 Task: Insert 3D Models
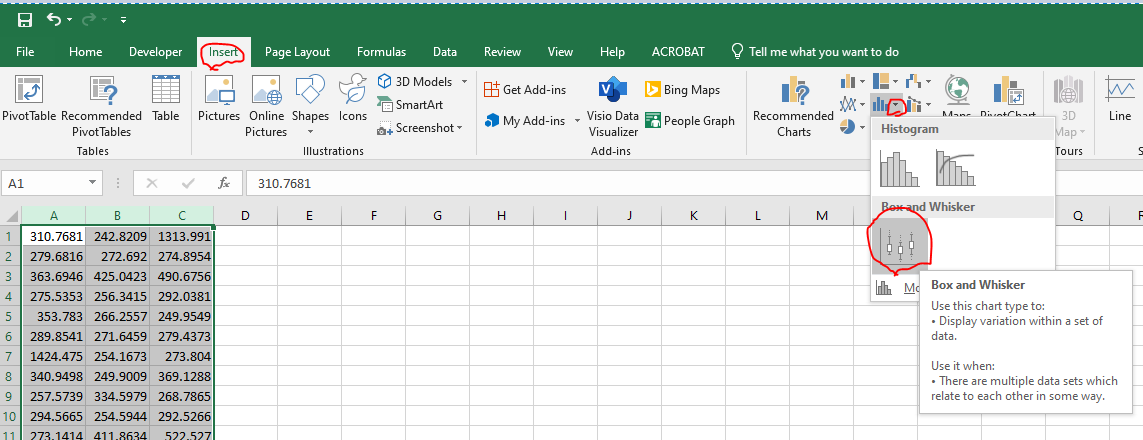(x=415, y=82)
